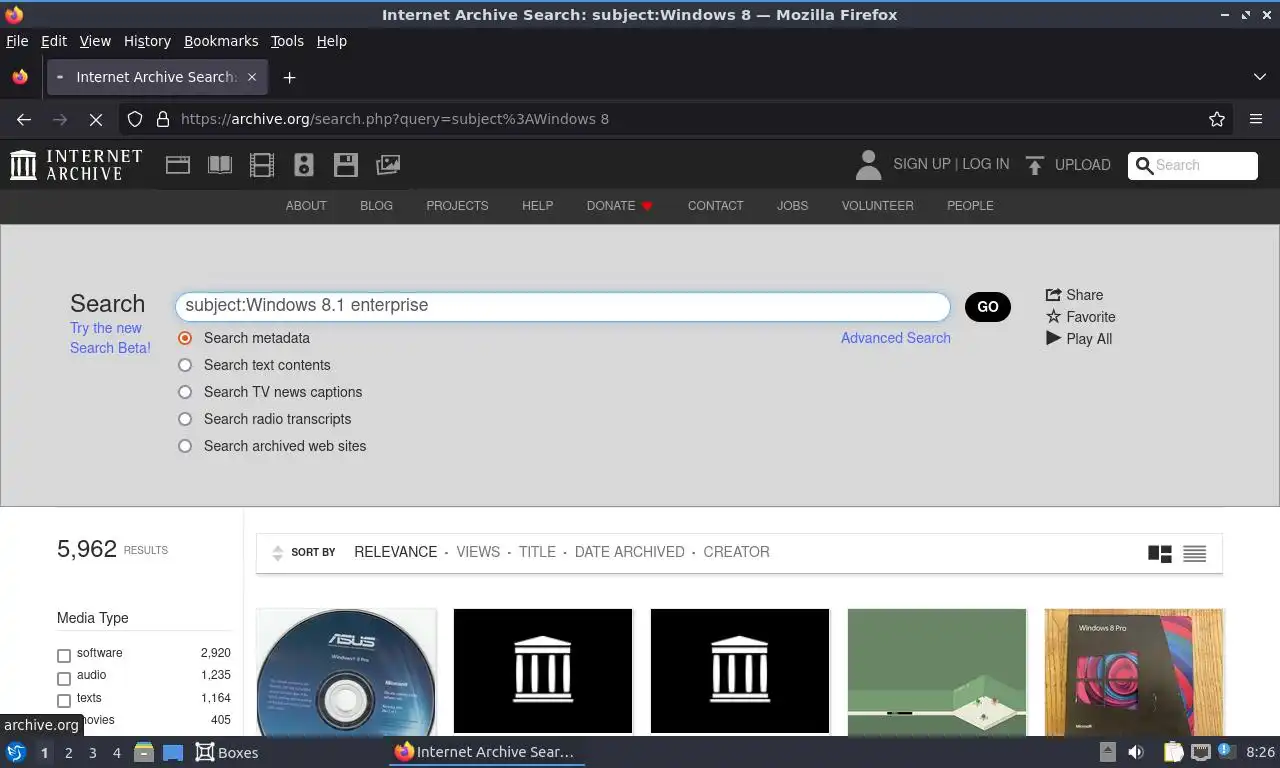
Task: Click Try the new Search Beta link
Action: point(110,338)
